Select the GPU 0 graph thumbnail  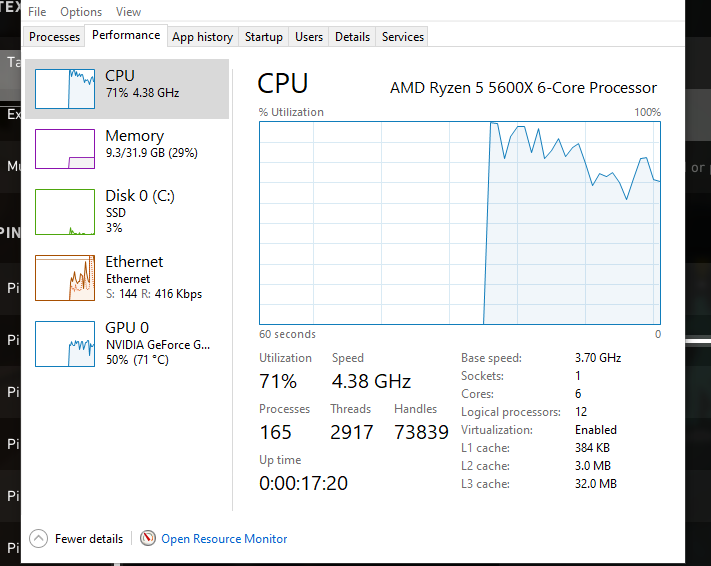(x=64, y=343)
